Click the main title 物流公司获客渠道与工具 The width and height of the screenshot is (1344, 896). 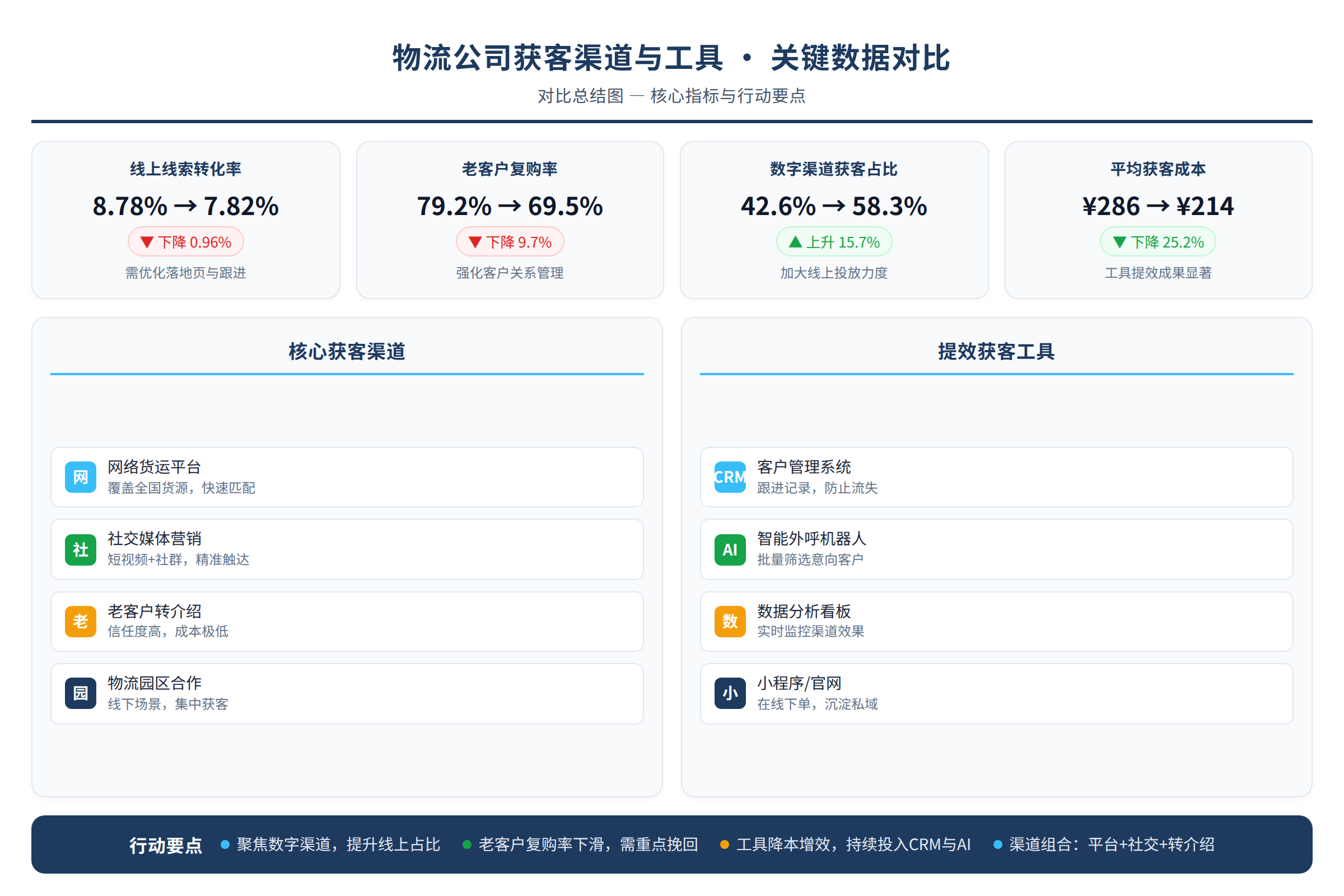pyautogui.click(x=558, y=58)
